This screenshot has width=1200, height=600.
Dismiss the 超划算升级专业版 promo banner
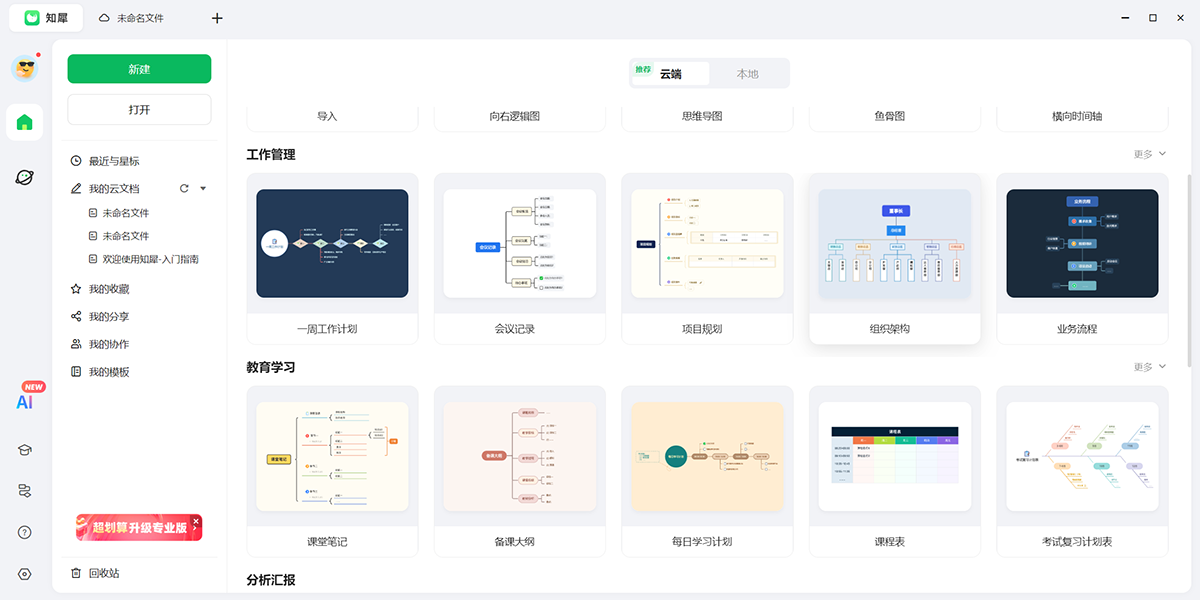tap(196, 521)
